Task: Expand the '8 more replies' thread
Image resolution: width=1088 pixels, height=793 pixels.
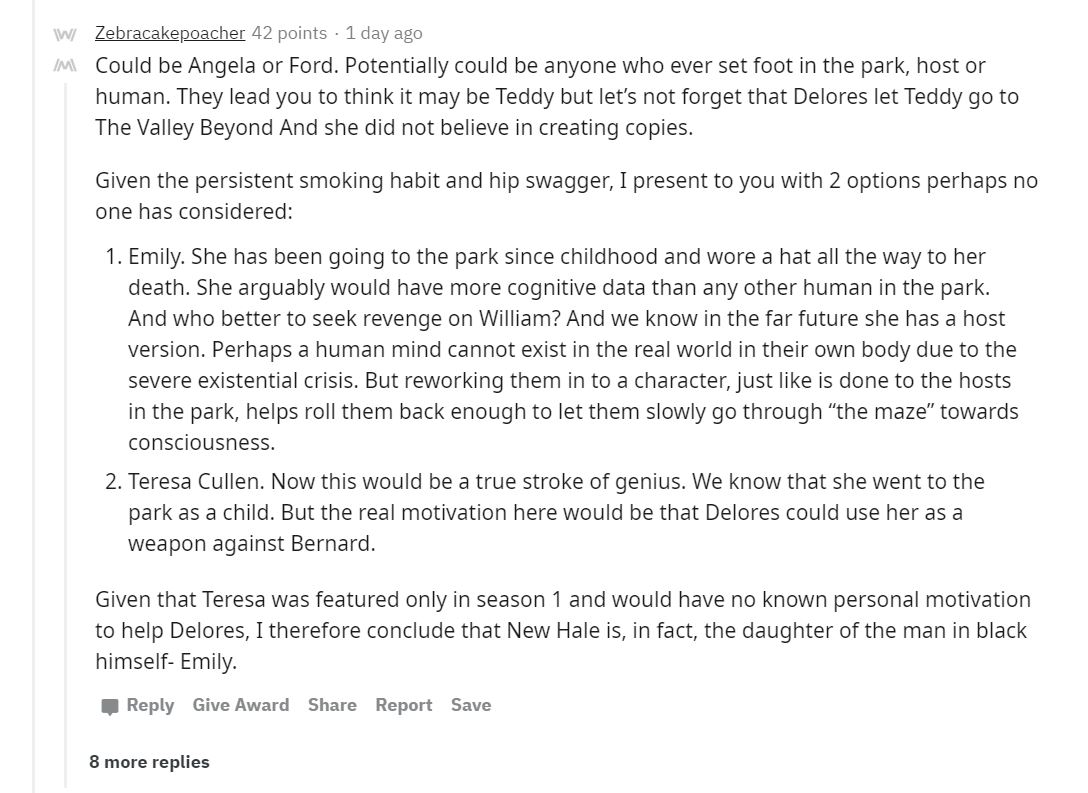Action: coord(149,762)
